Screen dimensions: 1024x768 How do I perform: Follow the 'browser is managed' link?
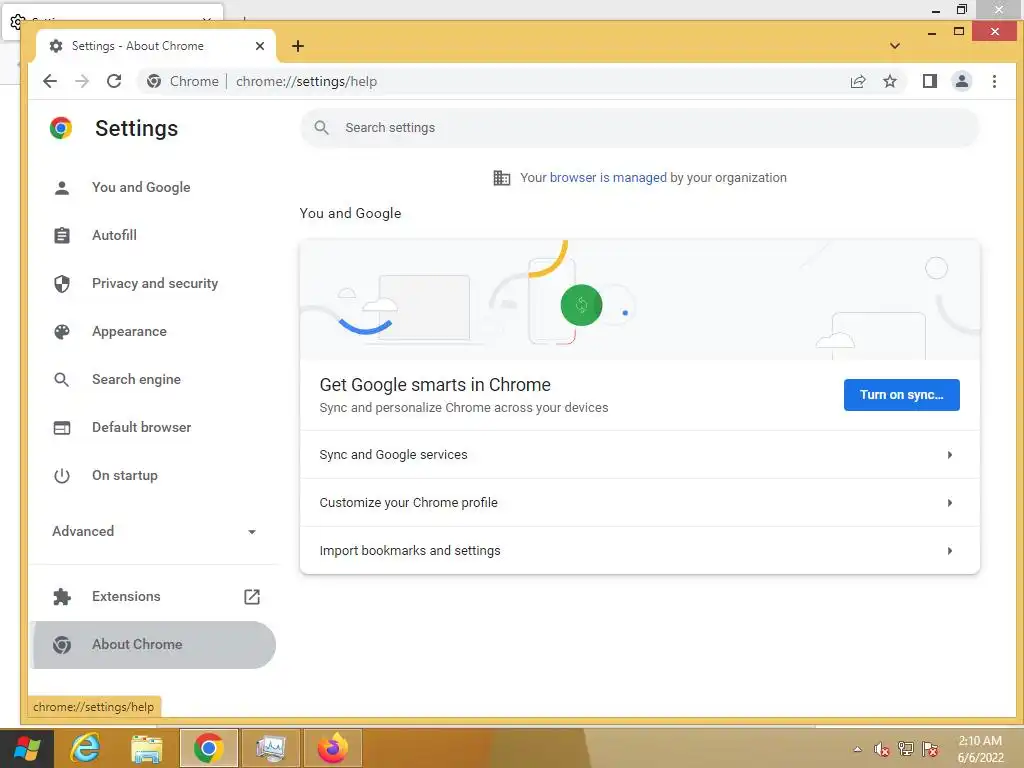tap(608, 178)
